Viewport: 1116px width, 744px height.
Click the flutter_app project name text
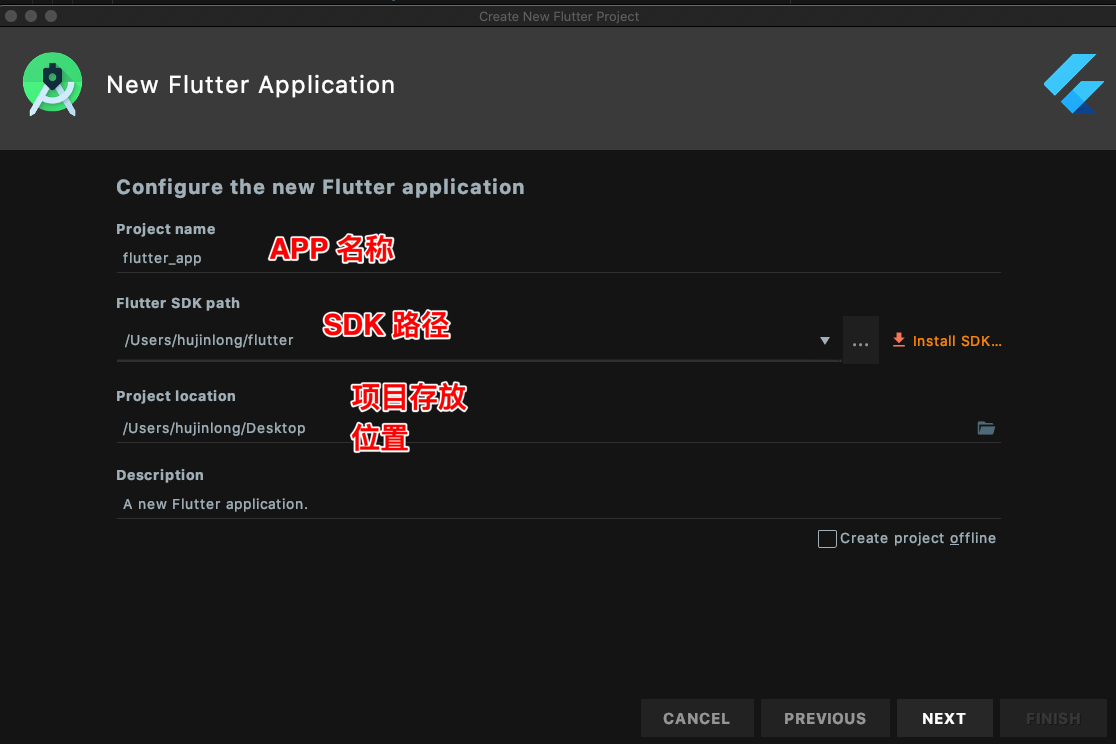[x=162, y=257]
